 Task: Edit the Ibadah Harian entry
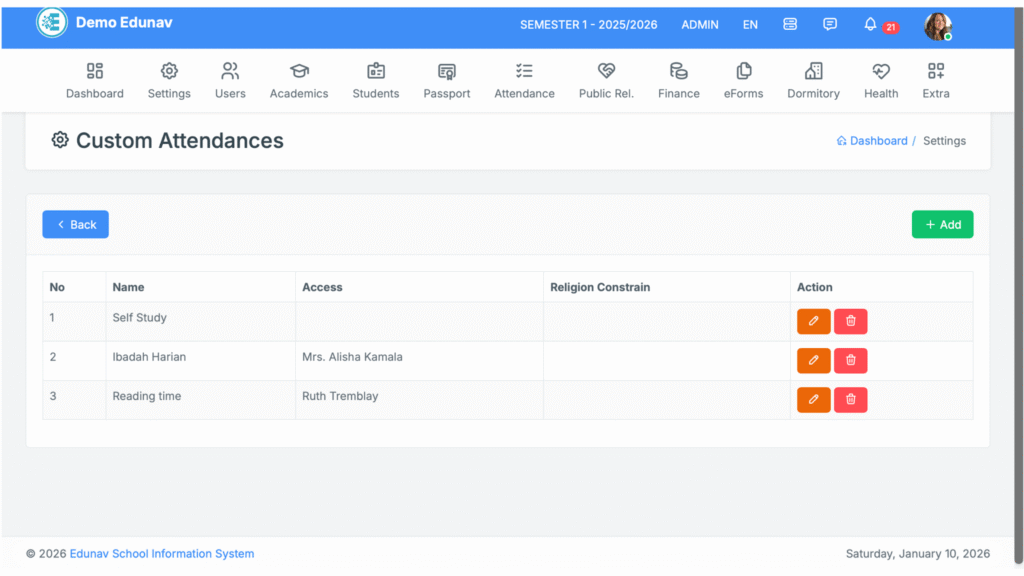click(813, 361)
